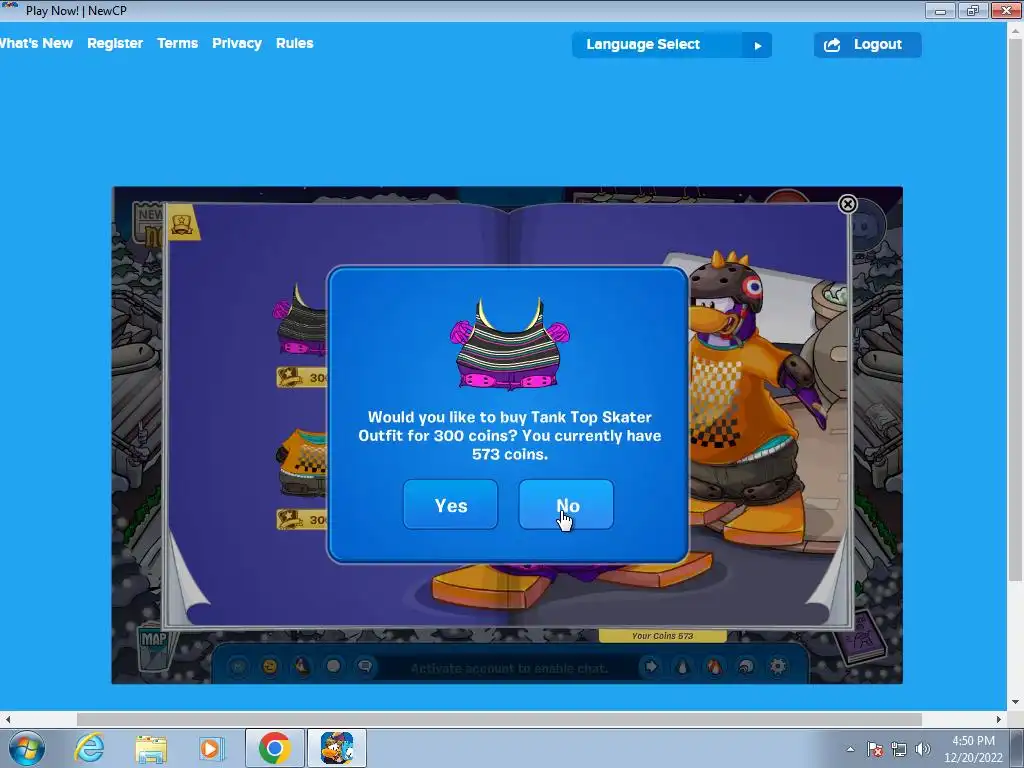Image resolution: width=1024 pixels, height=768 pixels.
Task: Expand the Language Select dropdown
Action: coord(671,45)
